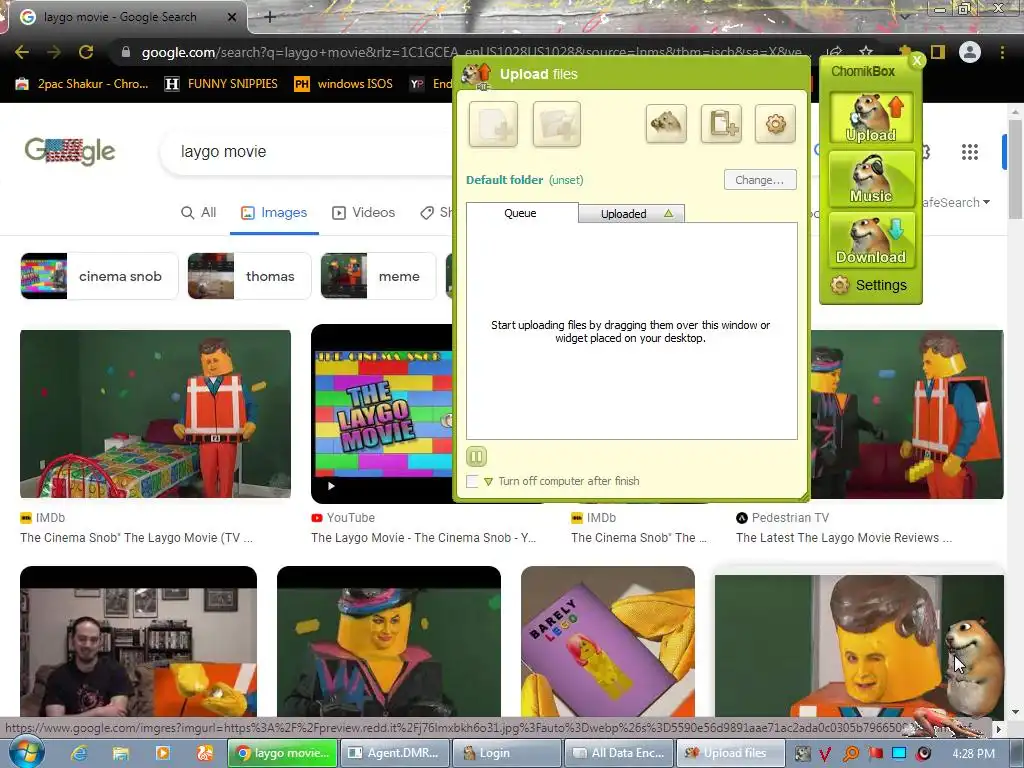1024x768 pixels.
Task: Open the Barely Lego image thumbnail
Action: [x=608, y=641]
